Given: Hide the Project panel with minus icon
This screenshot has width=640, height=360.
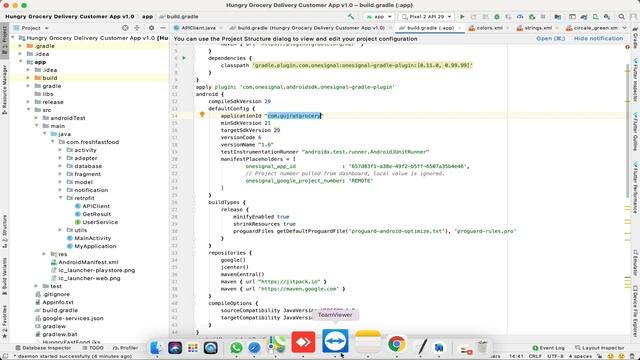Looking at the screenshot, I should point(163,28).
